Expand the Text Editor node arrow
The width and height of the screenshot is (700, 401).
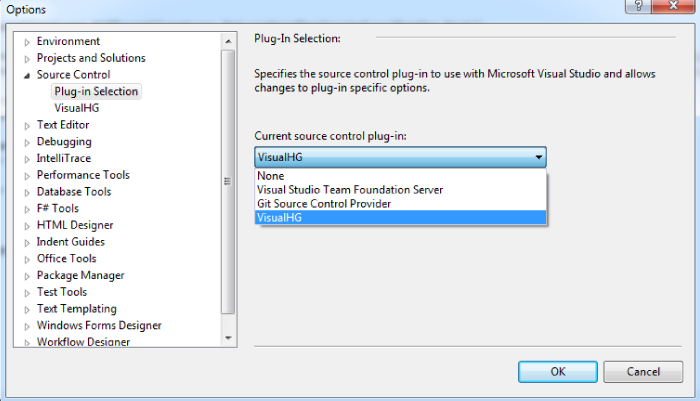click(27, 126)
